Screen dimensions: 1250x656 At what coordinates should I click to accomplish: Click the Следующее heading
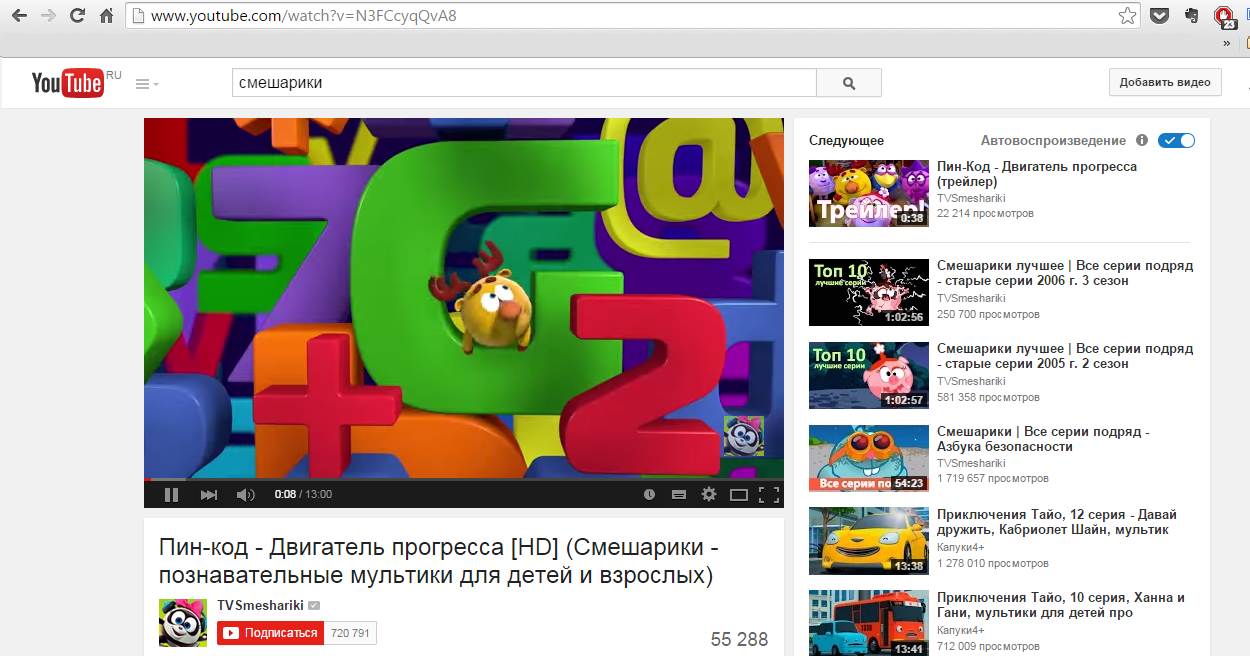846,141
